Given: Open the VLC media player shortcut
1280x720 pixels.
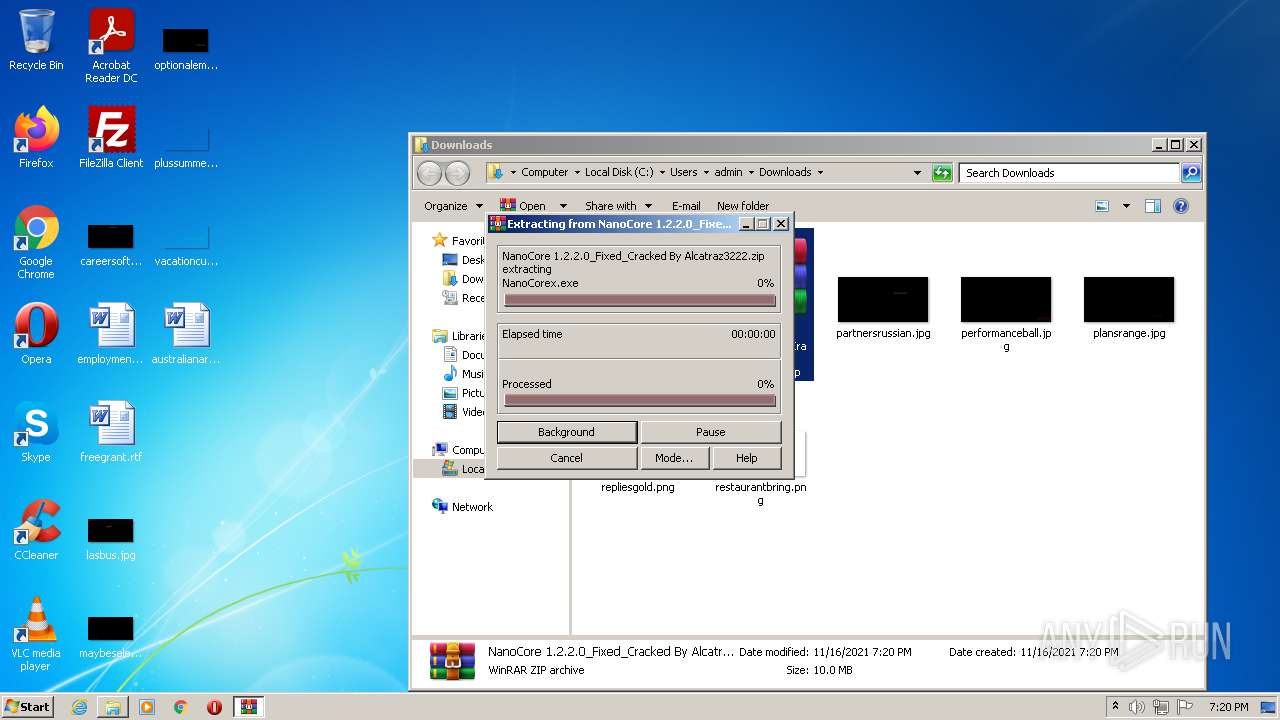Looking at the screenshot, I should 36,634.
